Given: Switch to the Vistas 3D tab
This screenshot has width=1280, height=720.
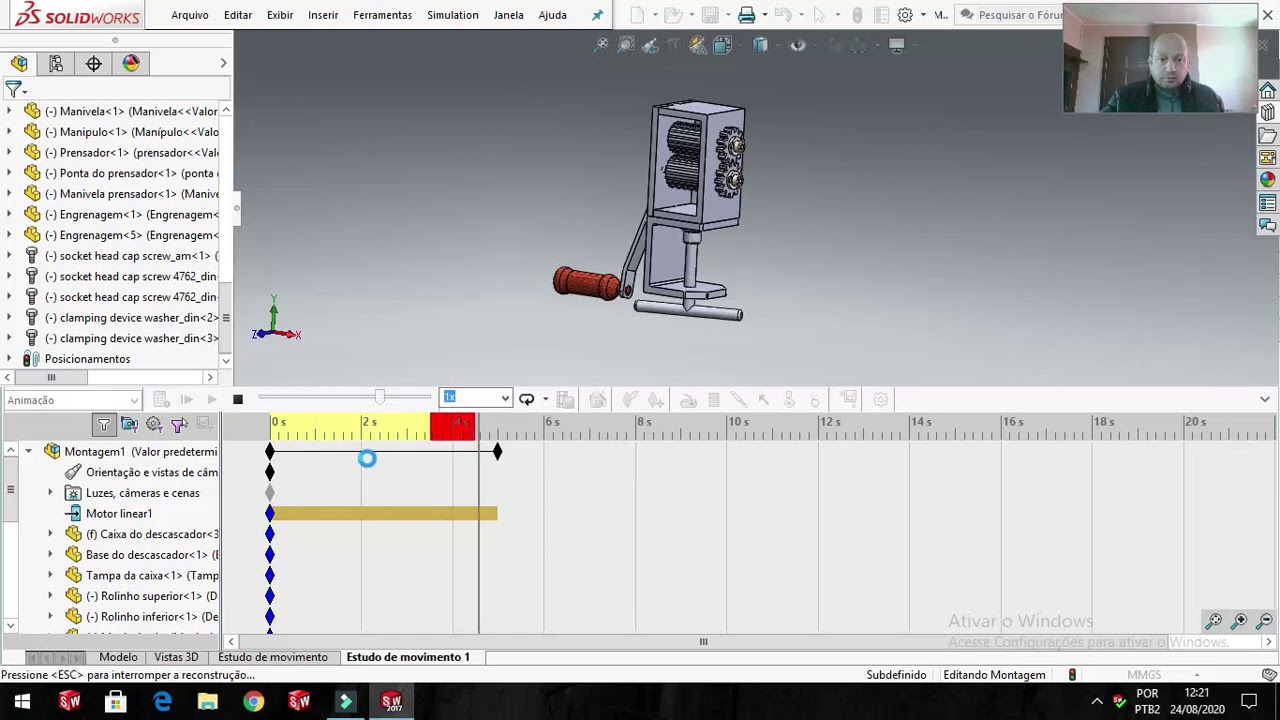Looking at the screenshot, I should pyautogui.click(x=176, y=657).
